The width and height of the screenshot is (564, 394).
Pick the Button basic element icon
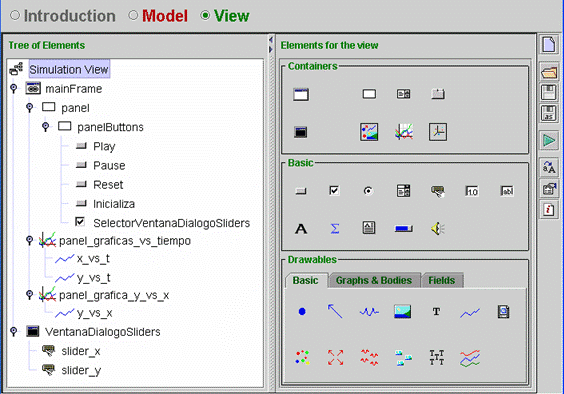(x=301, y=191)
